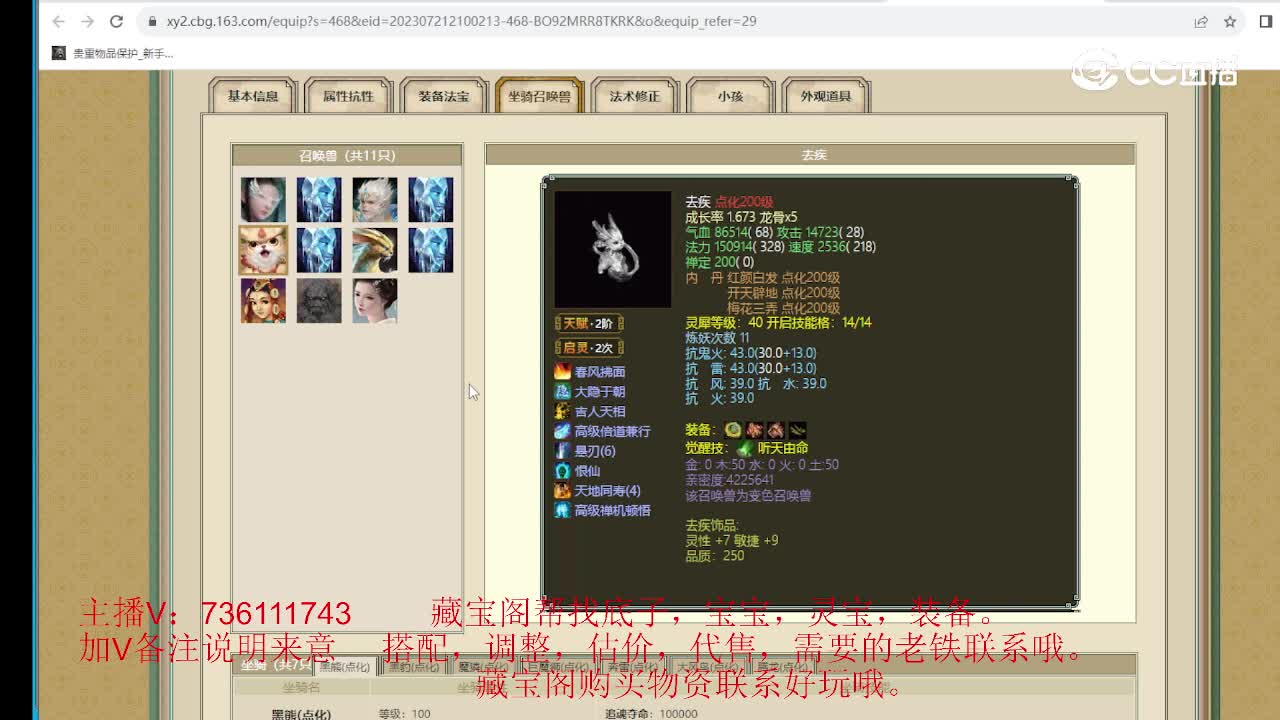This screenshot has width=1280, height=720.
Task: Click the 春风拂面 skill name
Action: [600, 372]
